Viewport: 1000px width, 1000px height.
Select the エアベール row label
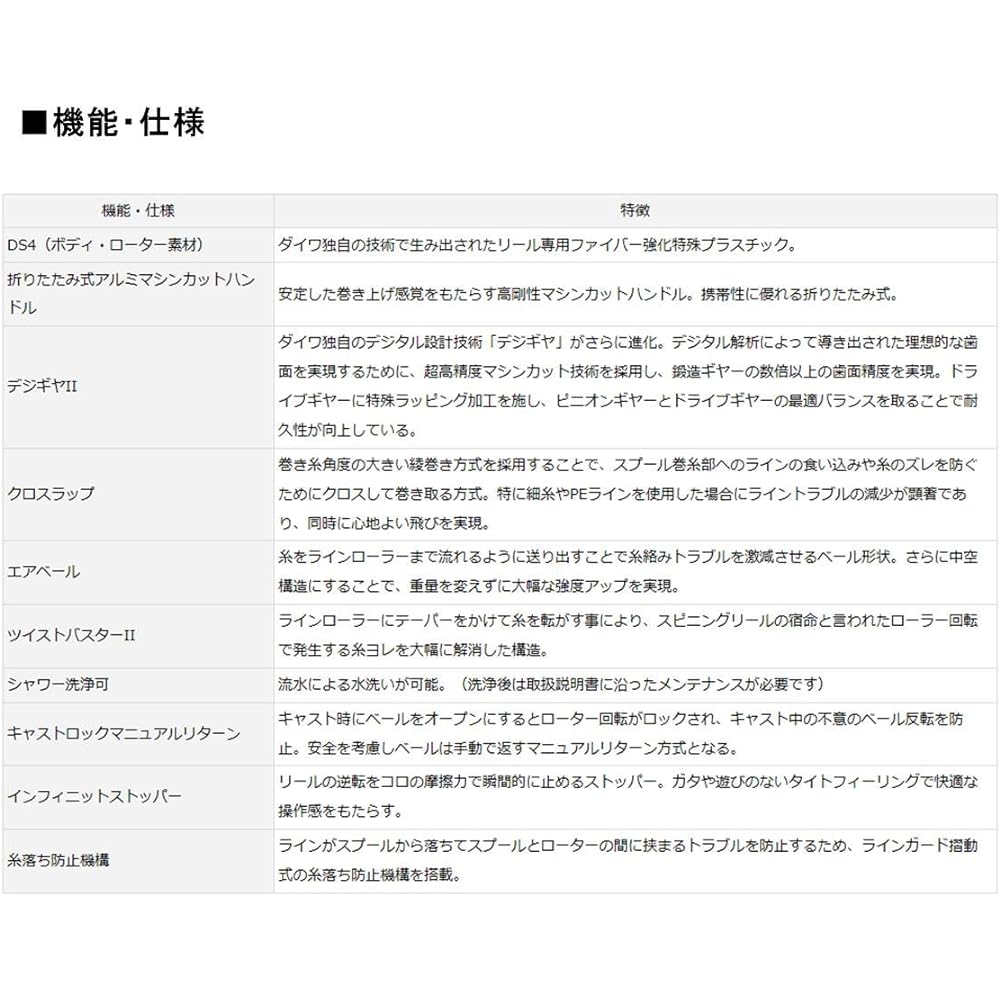(x=43, y=571)
